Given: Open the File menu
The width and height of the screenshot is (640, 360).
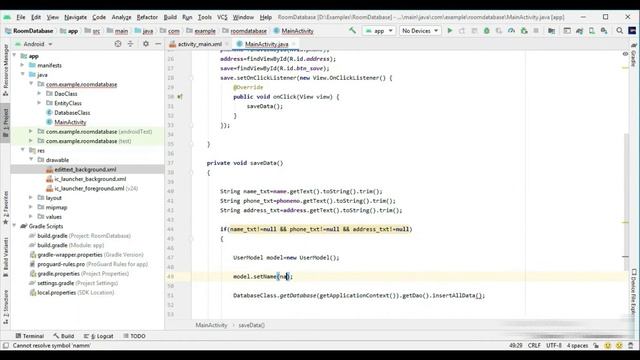Looking at the screenshot, I should tap(21, 17).
